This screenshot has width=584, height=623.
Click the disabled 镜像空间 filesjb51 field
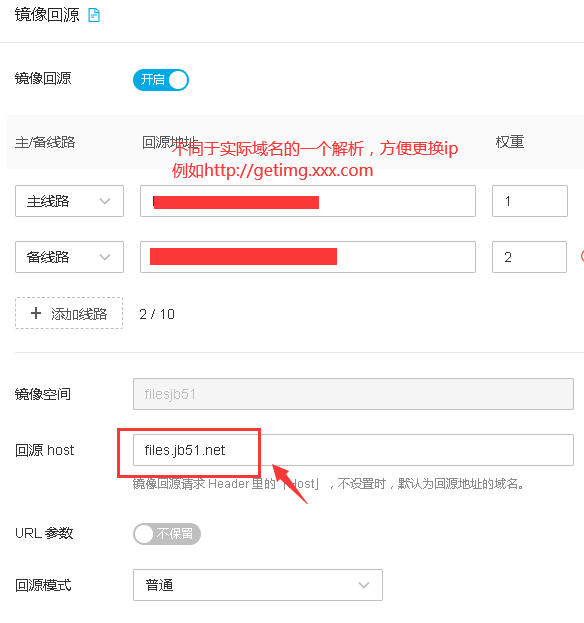[x=353, y=394]
